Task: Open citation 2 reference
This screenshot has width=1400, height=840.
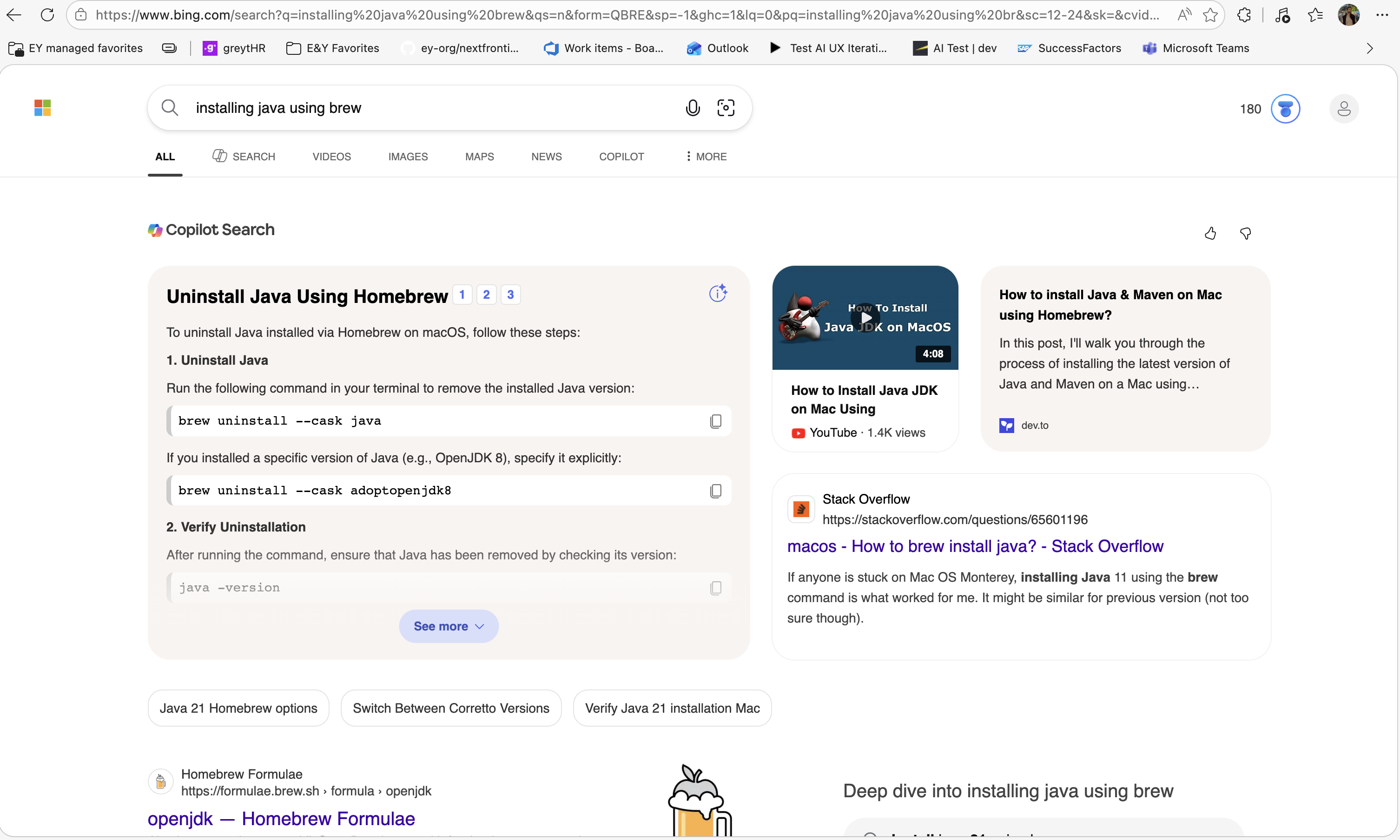Action: click(x=486, y=295)
